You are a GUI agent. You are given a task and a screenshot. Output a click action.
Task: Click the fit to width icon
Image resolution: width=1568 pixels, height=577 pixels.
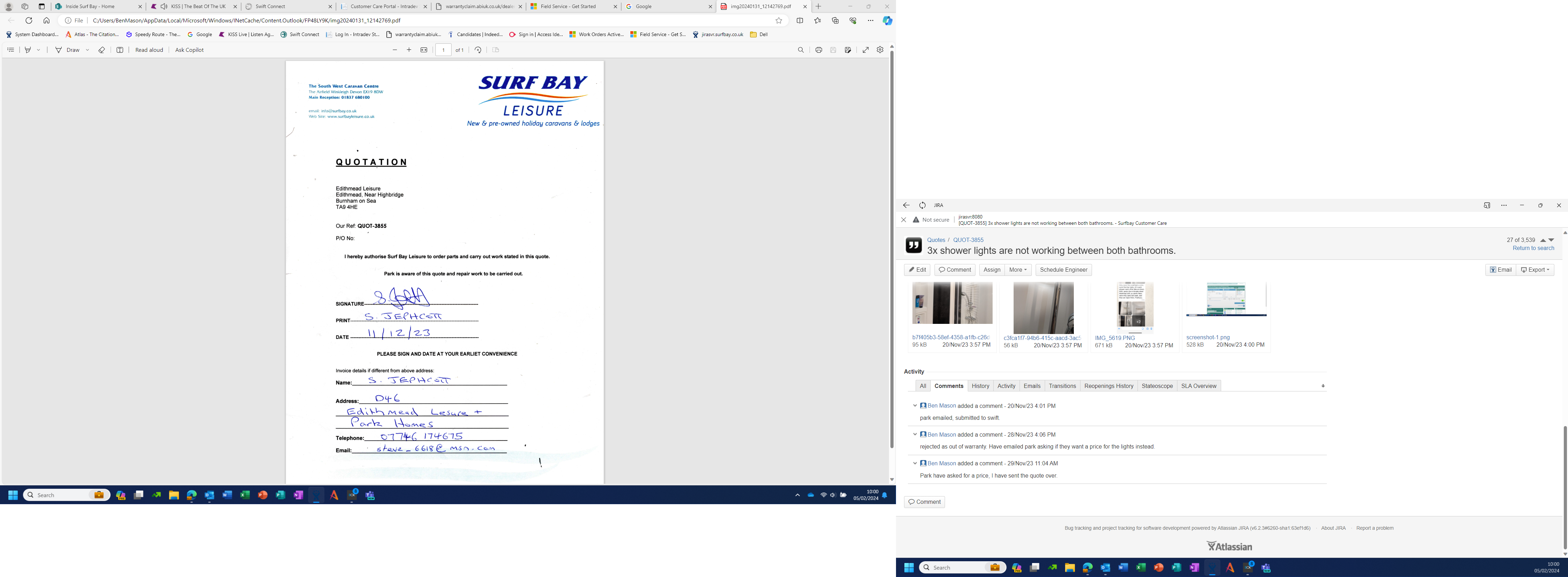[423, 50]
